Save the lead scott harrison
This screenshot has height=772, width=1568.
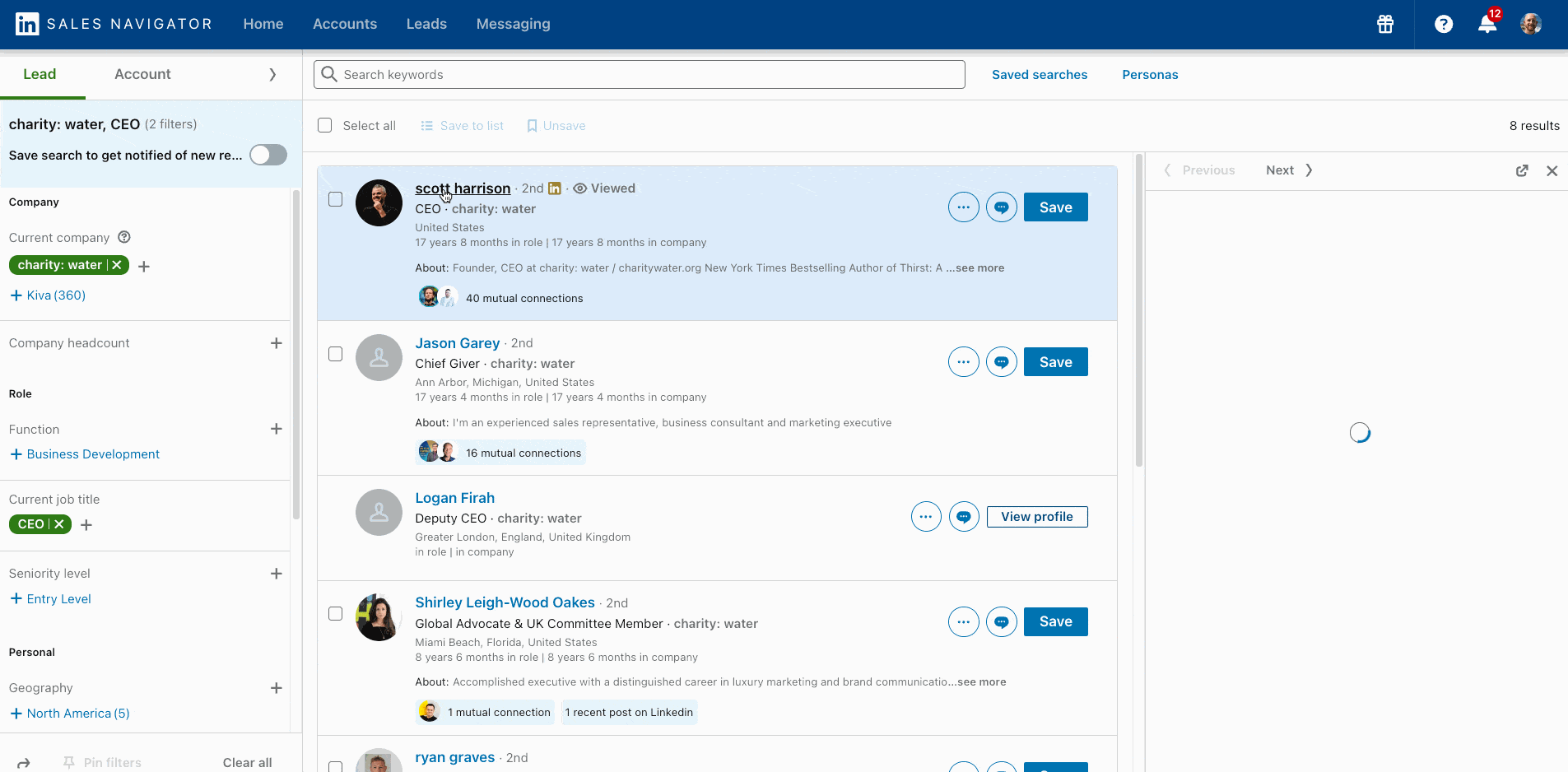coord(1056,207)
